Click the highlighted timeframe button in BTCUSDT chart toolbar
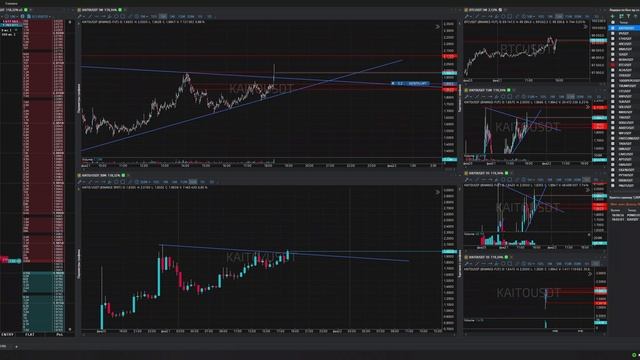This screenshot has width=640, height=360. [559, 17]
